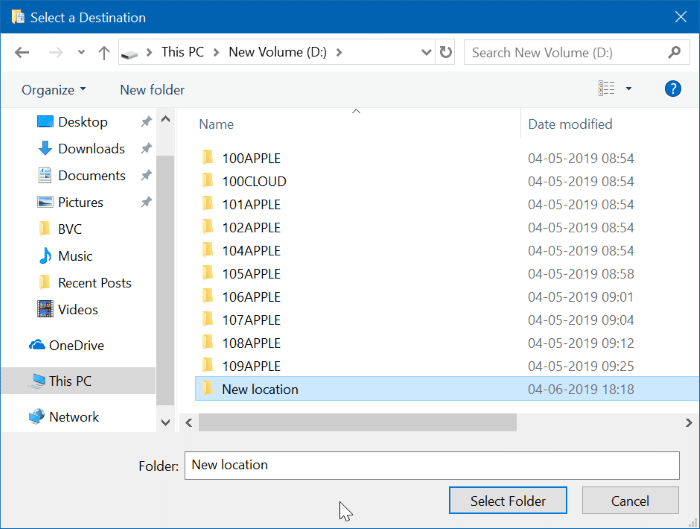Sort by the Name column header
The image size is (700, 529).
[x=217, y=125]
